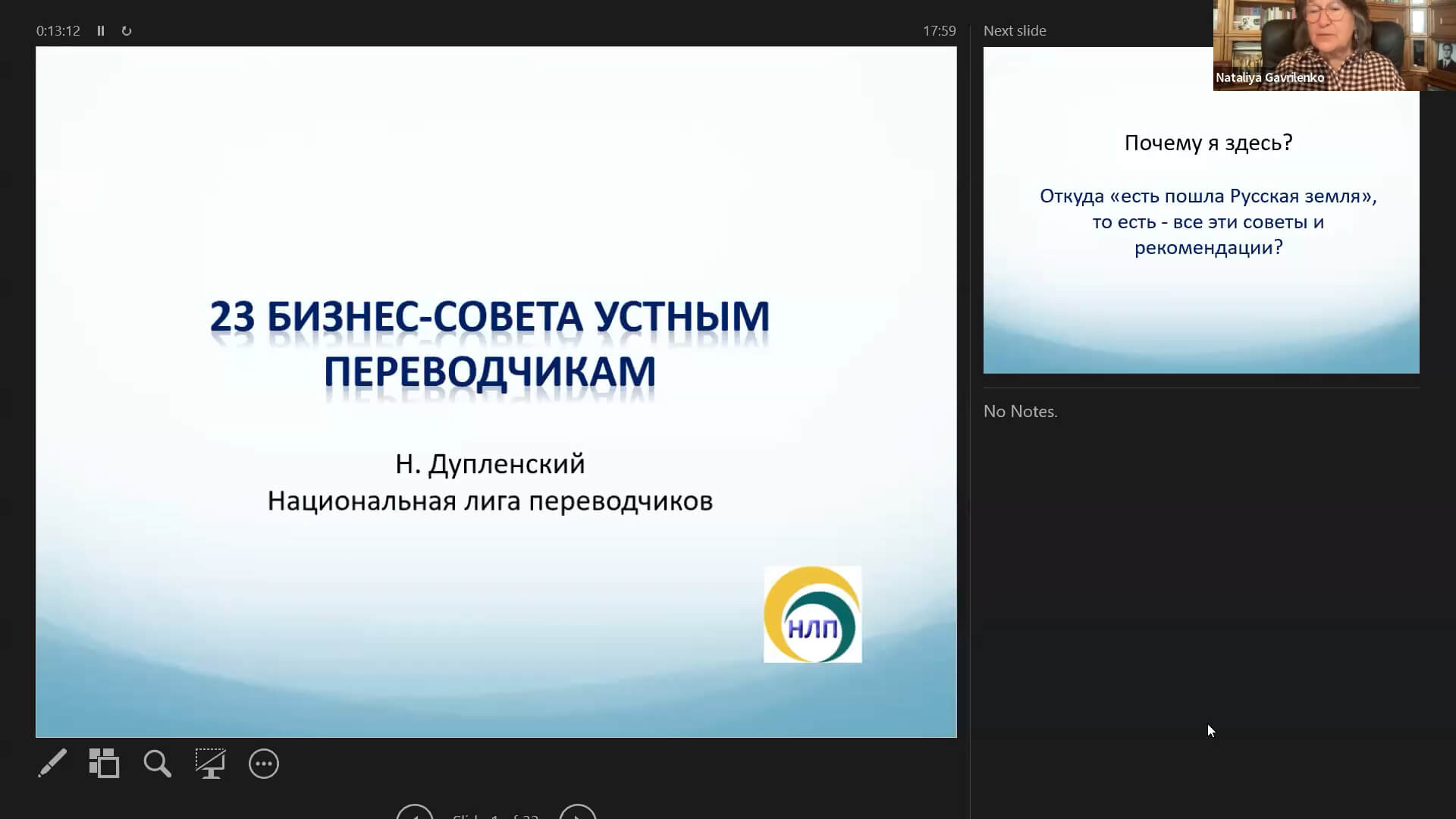The image size is (1456, 819).
Task: Click the See all slides icon
Action: click(x=104, y=764)
